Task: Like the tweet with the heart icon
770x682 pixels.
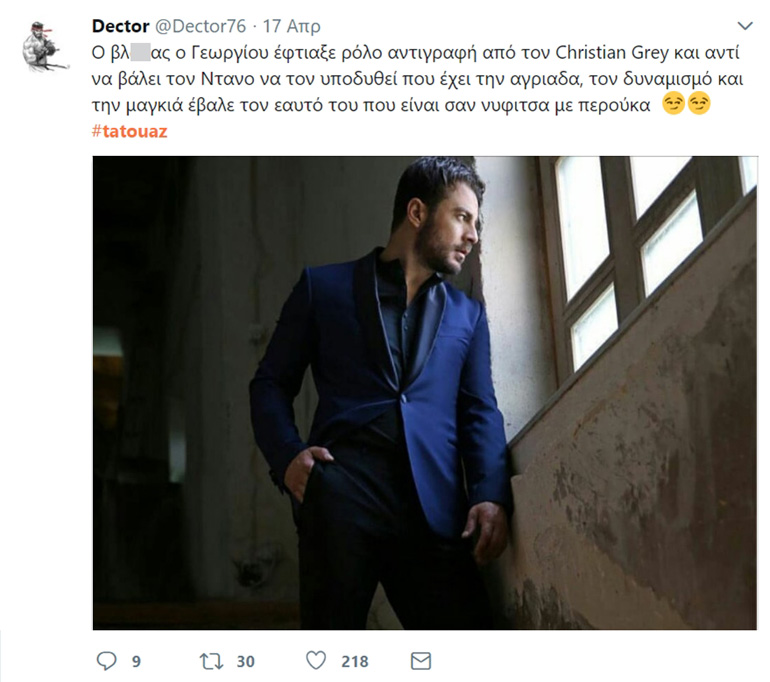Action: click(316, 661)
